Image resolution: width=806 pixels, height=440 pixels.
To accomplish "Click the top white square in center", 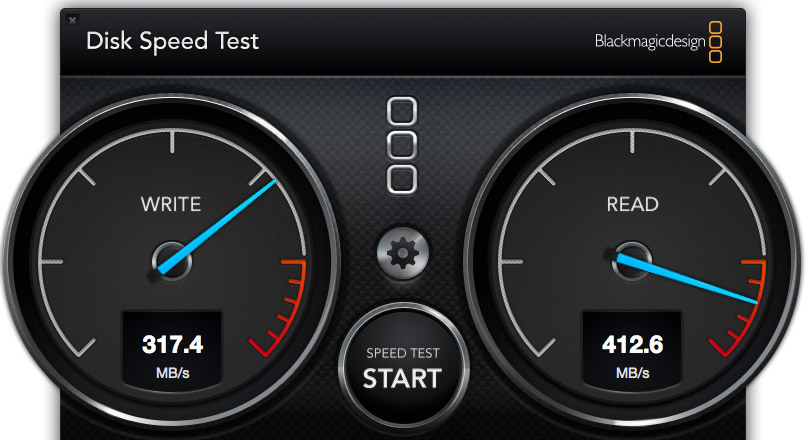I will pyautogui.click(x=402, y=111).
